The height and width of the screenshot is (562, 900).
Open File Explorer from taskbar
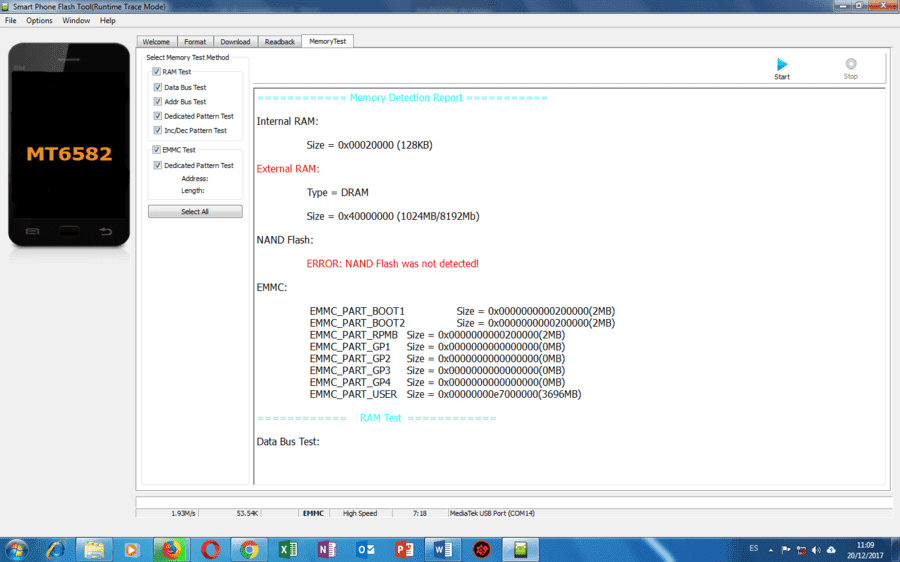pos(94,550)
